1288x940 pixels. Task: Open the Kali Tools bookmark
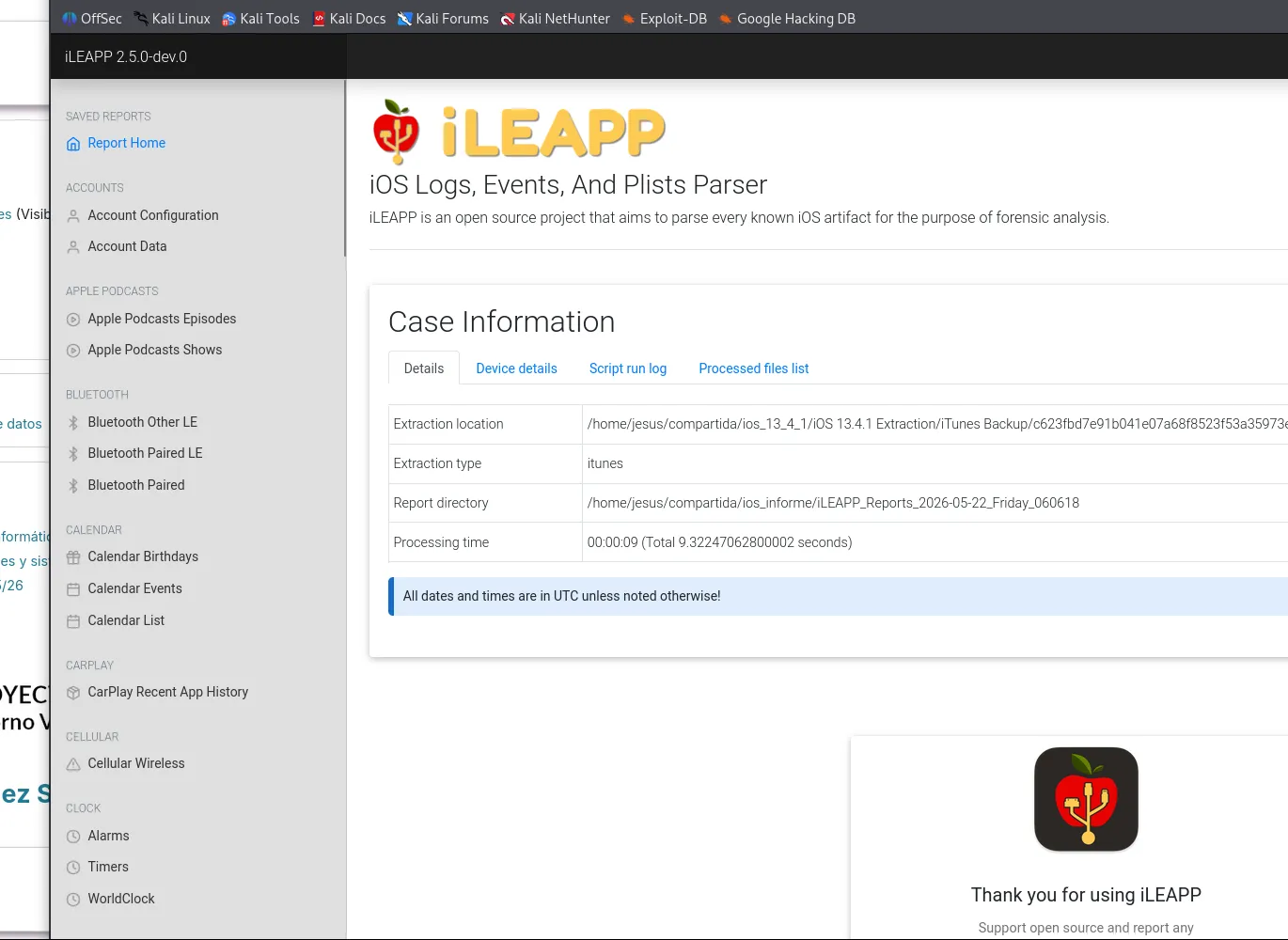point(260,19)
